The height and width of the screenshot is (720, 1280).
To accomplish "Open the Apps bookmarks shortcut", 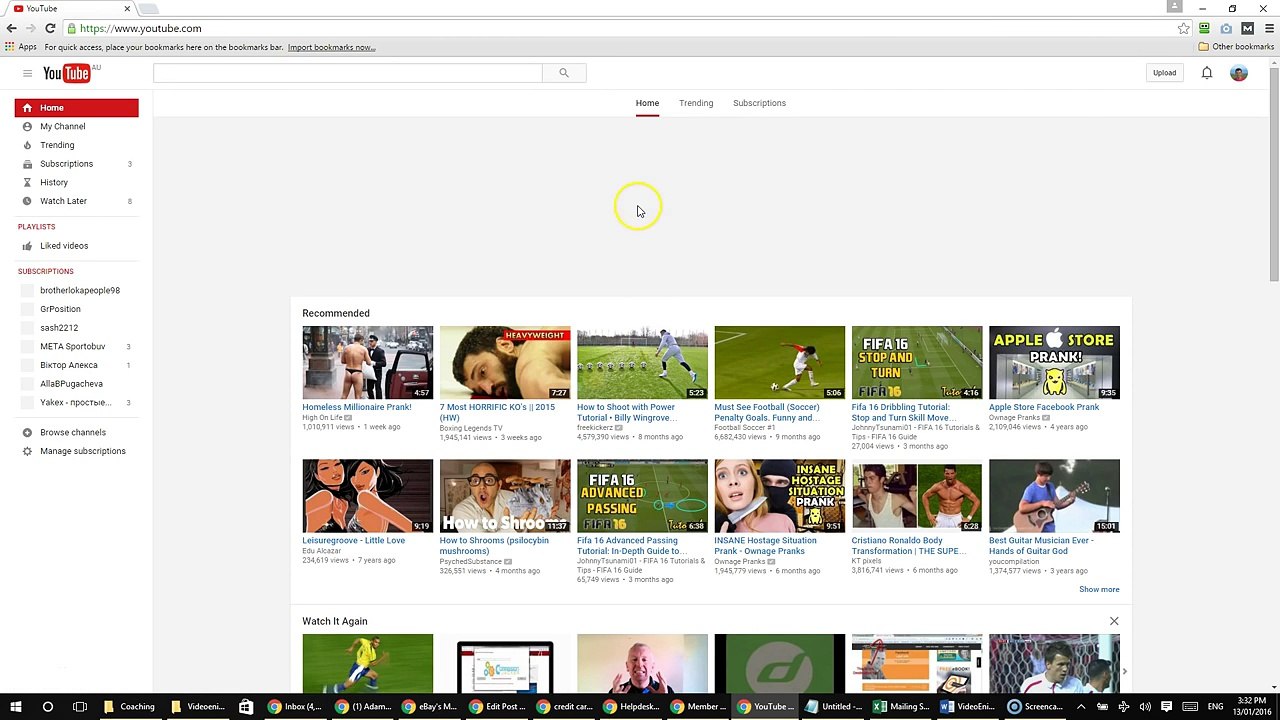I will coord(21,47).
